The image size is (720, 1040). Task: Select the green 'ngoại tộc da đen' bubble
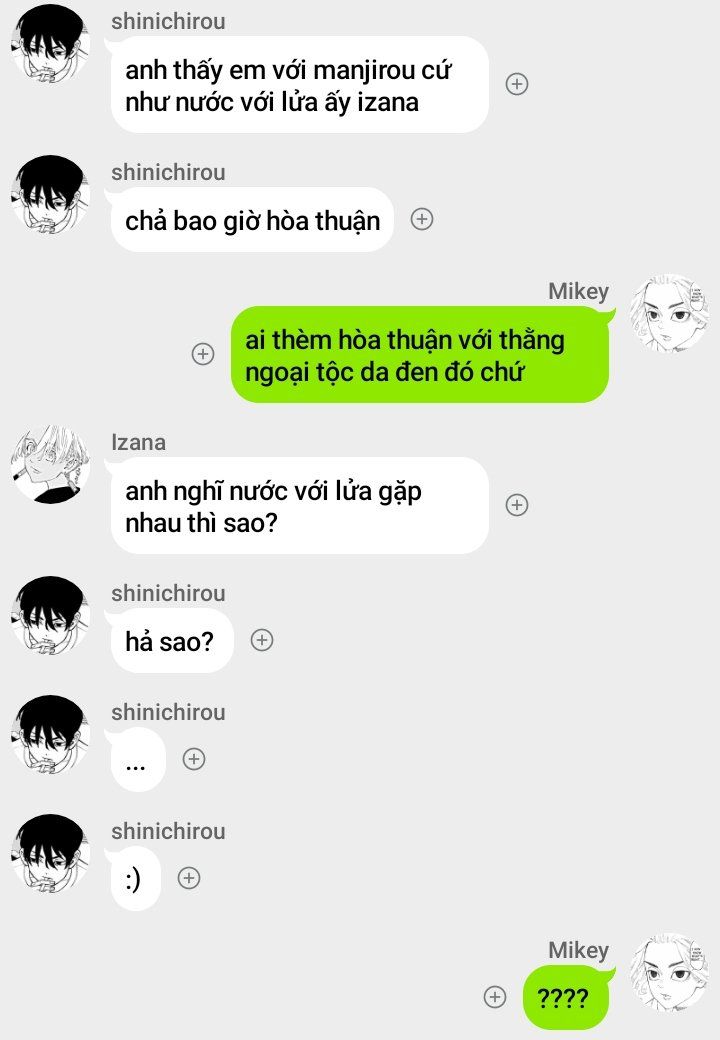click(x=420, y=355)
